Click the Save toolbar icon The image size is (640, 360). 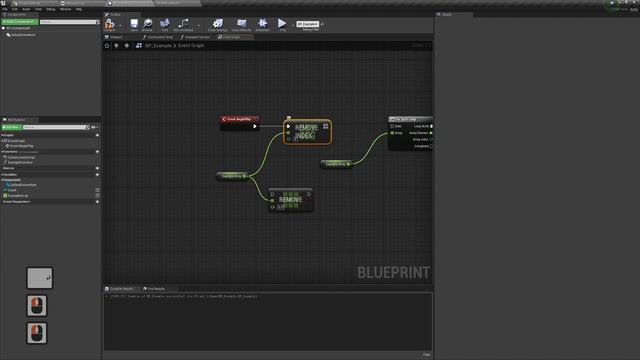pos(134,24)
